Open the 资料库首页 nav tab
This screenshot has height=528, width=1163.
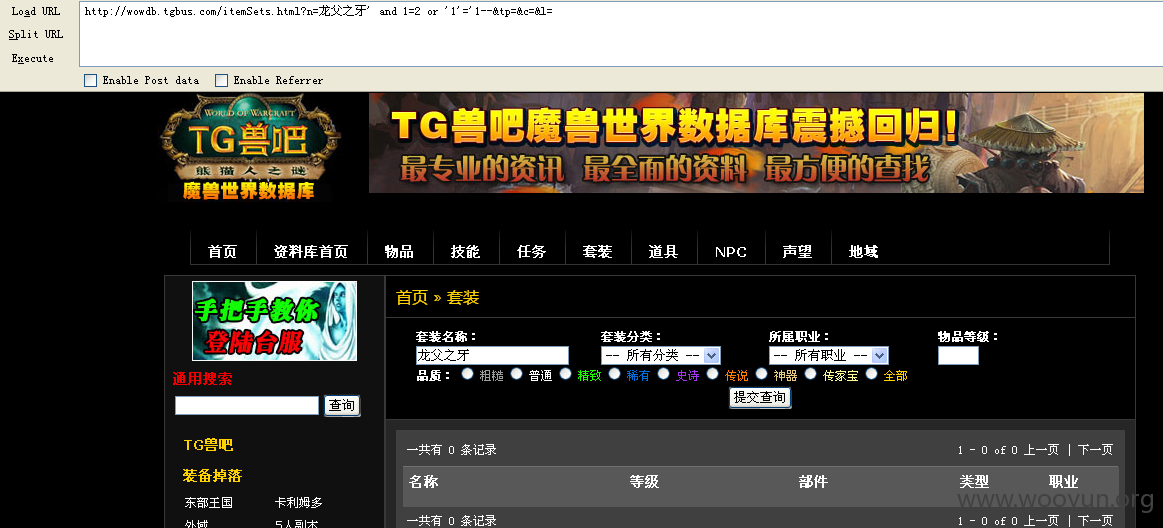click(x=311, y=251)
